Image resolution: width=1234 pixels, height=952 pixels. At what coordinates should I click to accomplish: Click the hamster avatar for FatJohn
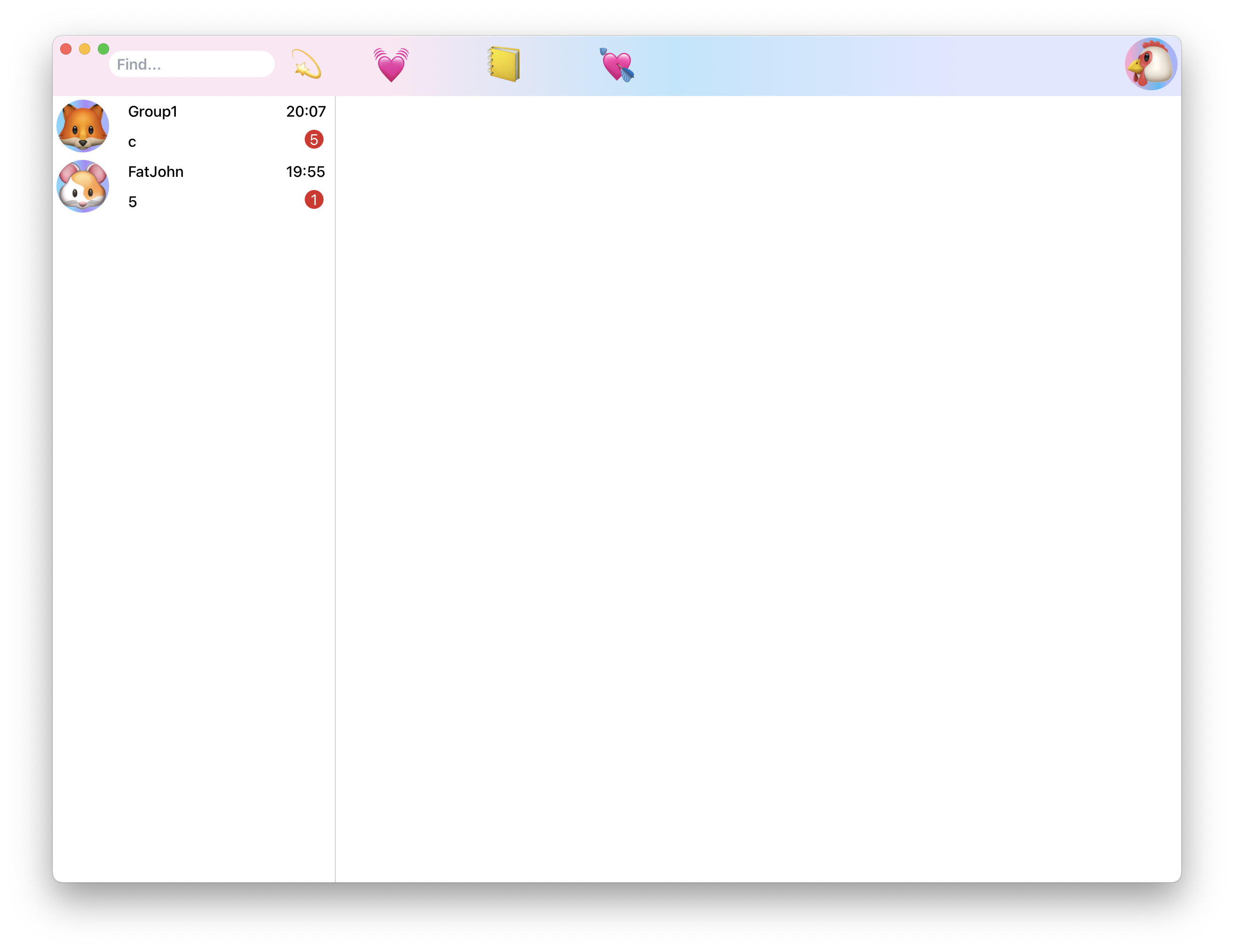click(x=83, y=186)
